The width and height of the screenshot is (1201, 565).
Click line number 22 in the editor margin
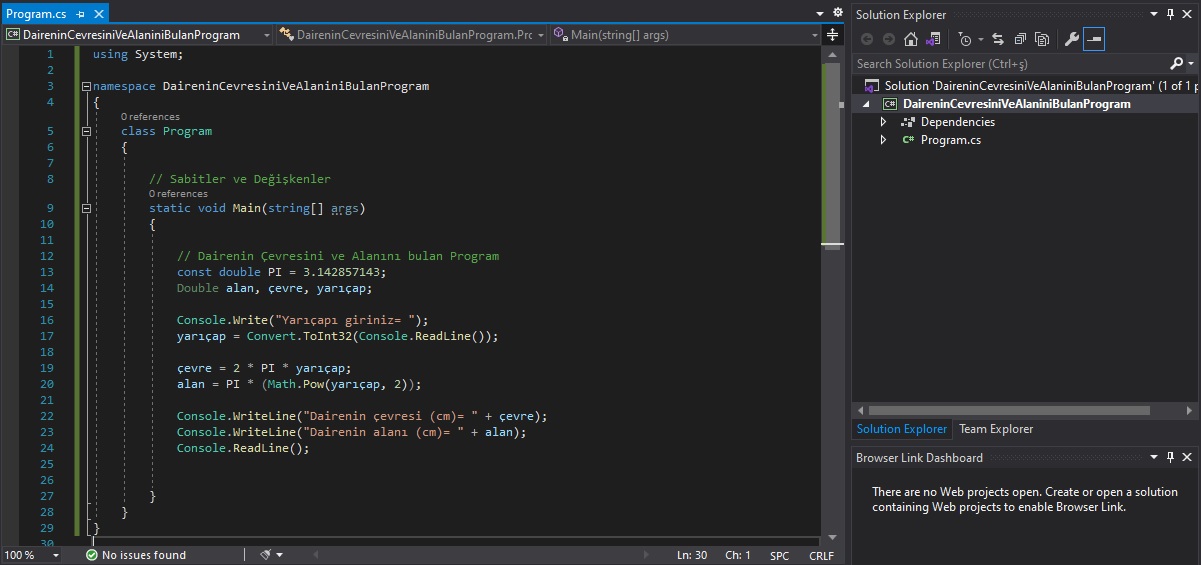(47, 416)
